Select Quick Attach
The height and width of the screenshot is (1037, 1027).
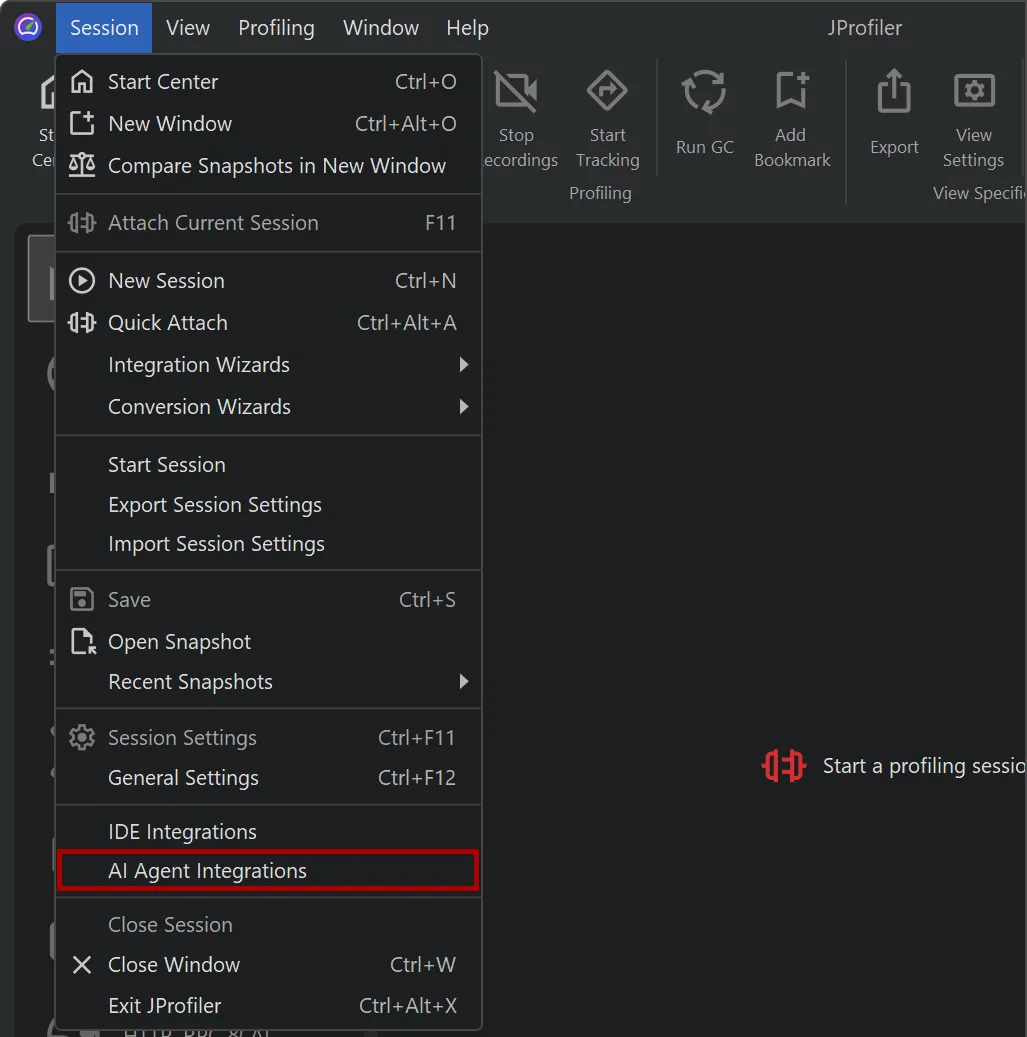coord(168,322)
